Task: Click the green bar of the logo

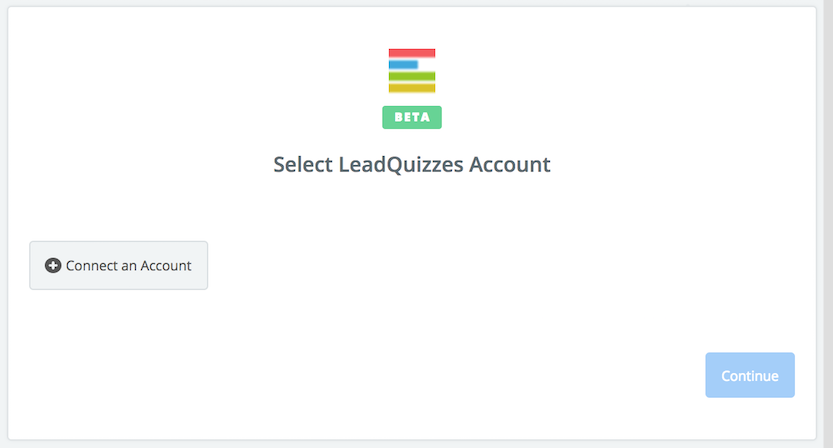Action: pos(412,76)
